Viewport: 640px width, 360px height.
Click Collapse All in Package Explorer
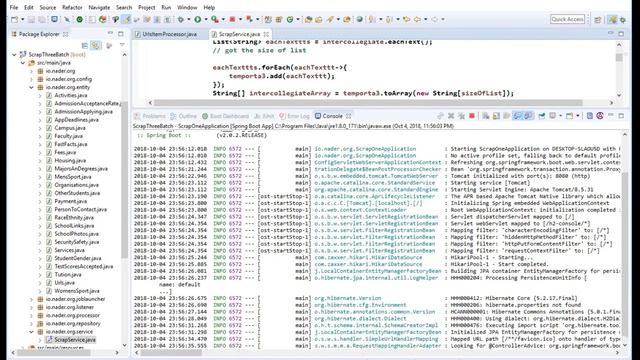click(x=84, y=45)
